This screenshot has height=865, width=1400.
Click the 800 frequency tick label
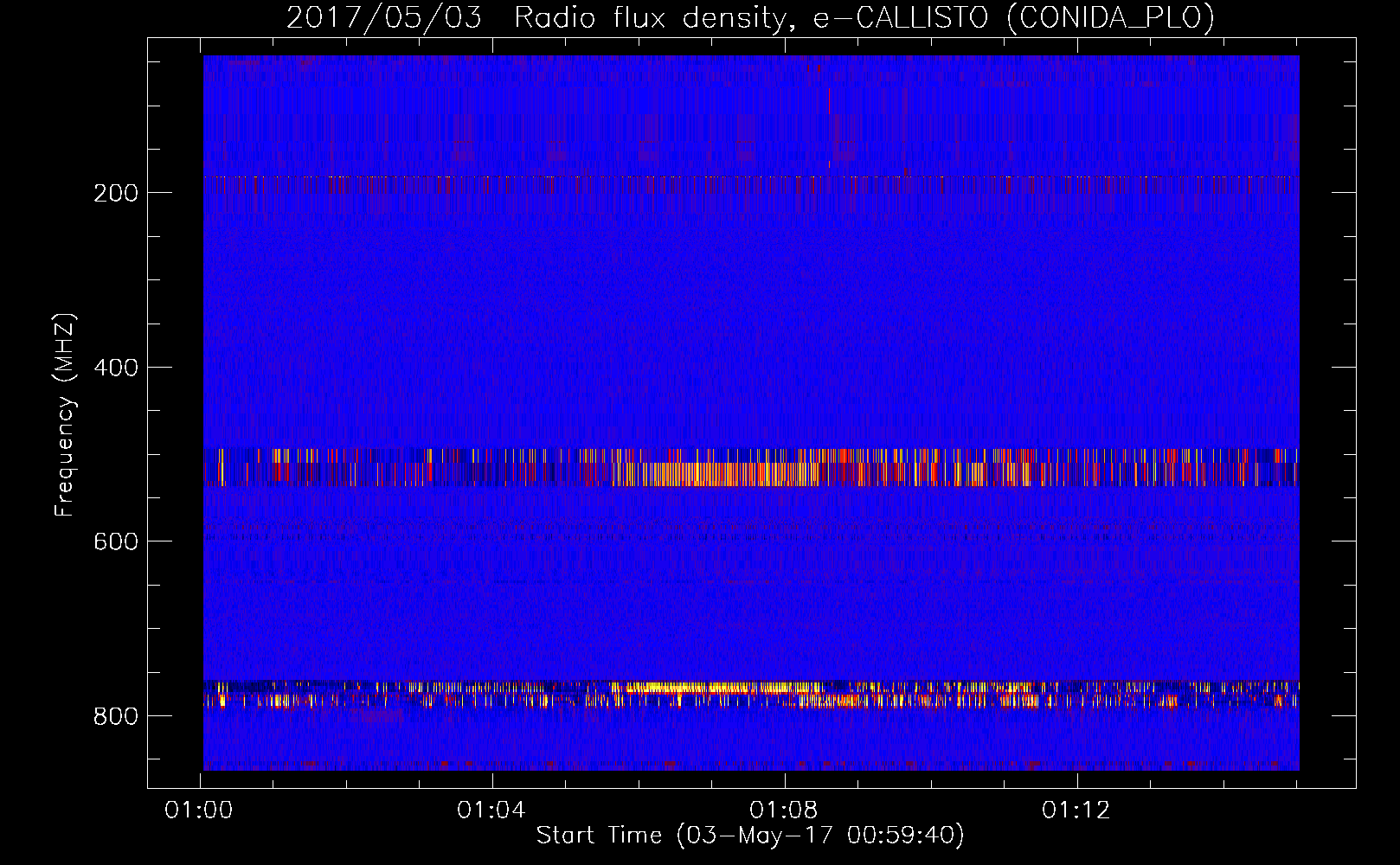pos(115,716)
